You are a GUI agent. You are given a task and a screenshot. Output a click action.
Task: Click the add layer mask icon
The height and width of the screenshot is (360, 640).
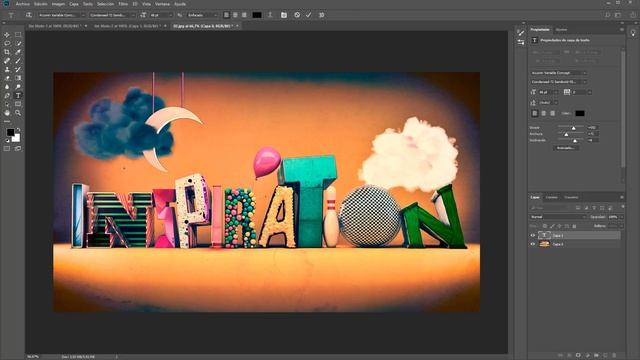(578, 356)
